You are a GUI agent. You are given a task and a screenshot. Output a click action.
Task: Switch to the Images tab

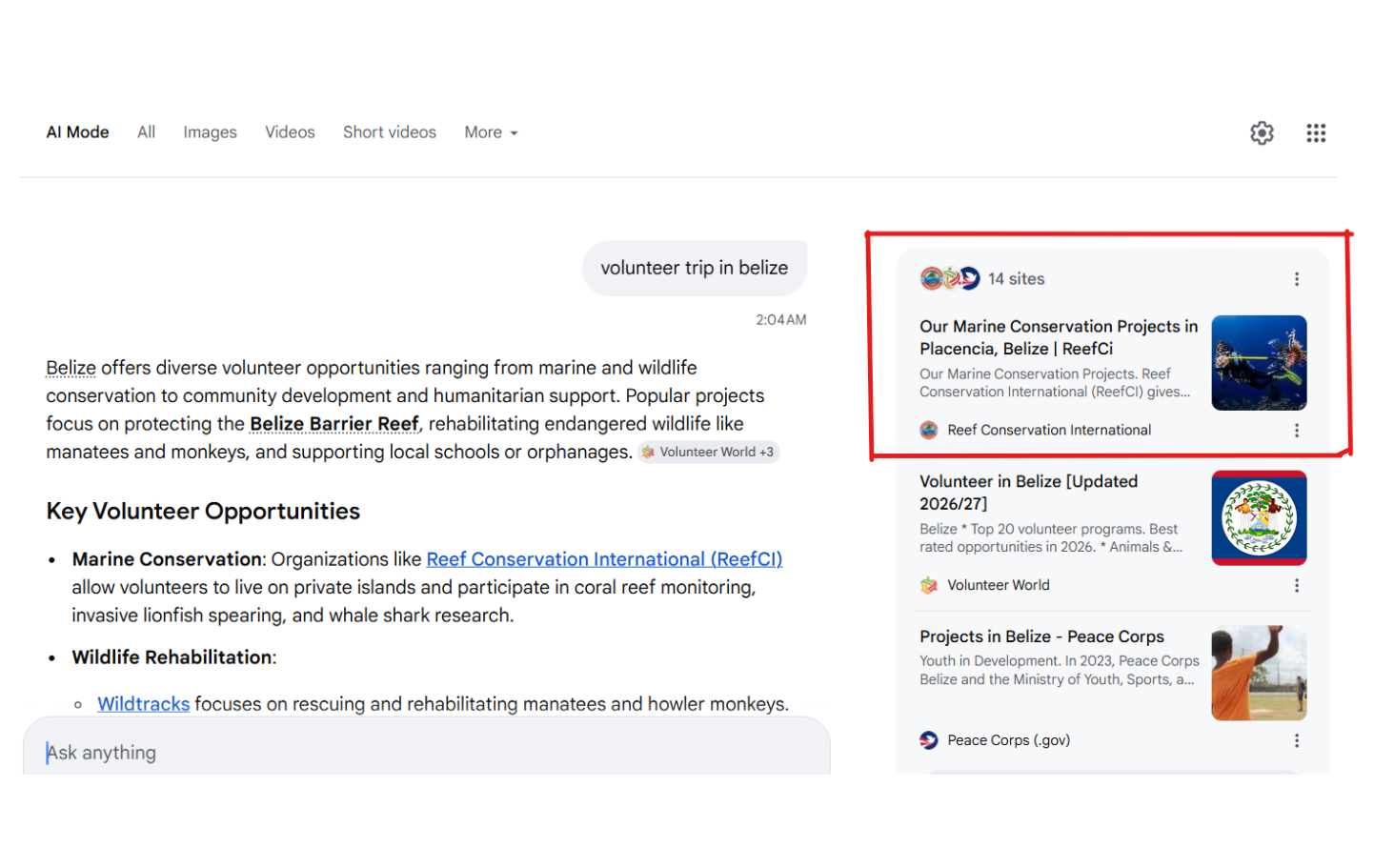click(210, 132)
